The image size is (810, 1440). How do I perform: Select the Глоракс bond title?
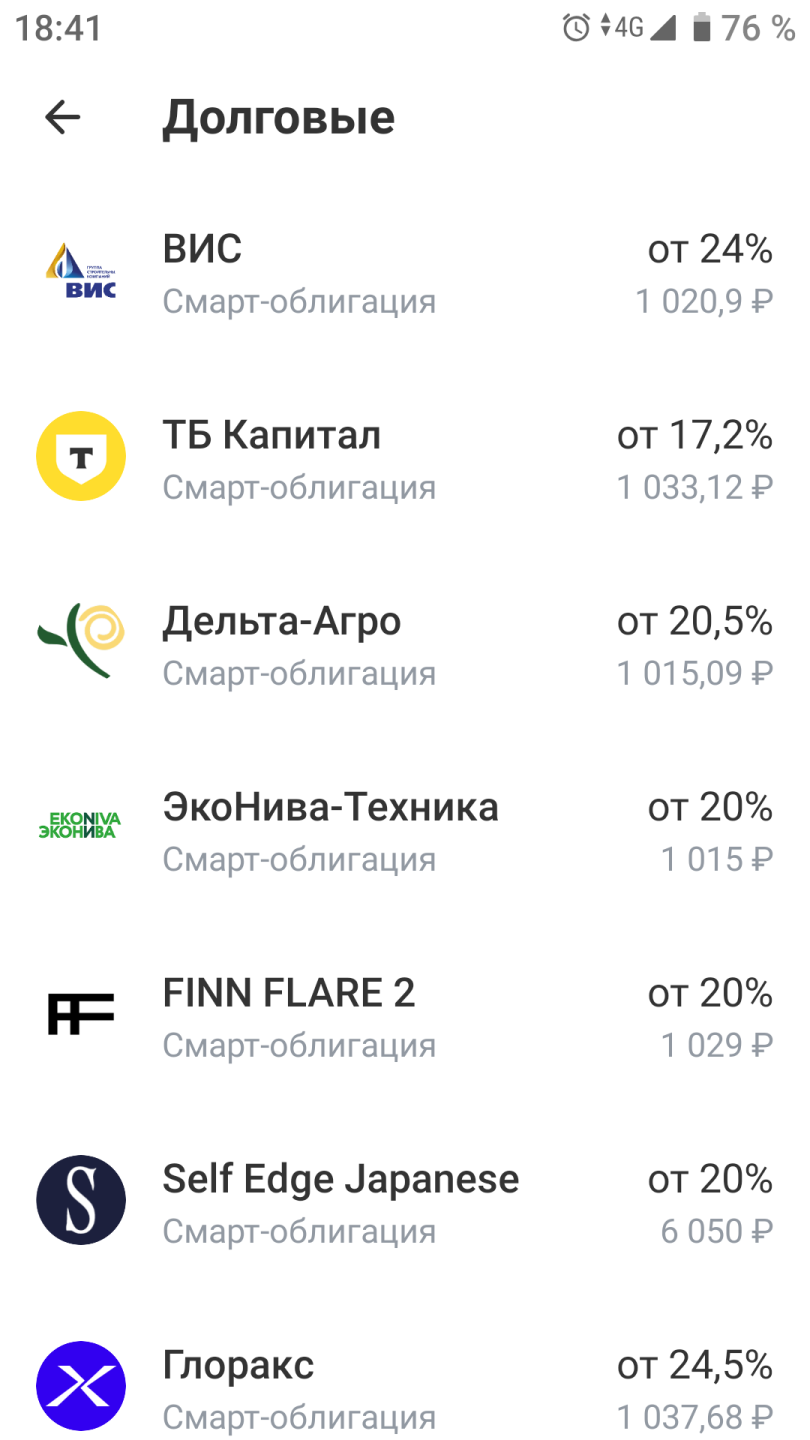[x=238, y=1366]
